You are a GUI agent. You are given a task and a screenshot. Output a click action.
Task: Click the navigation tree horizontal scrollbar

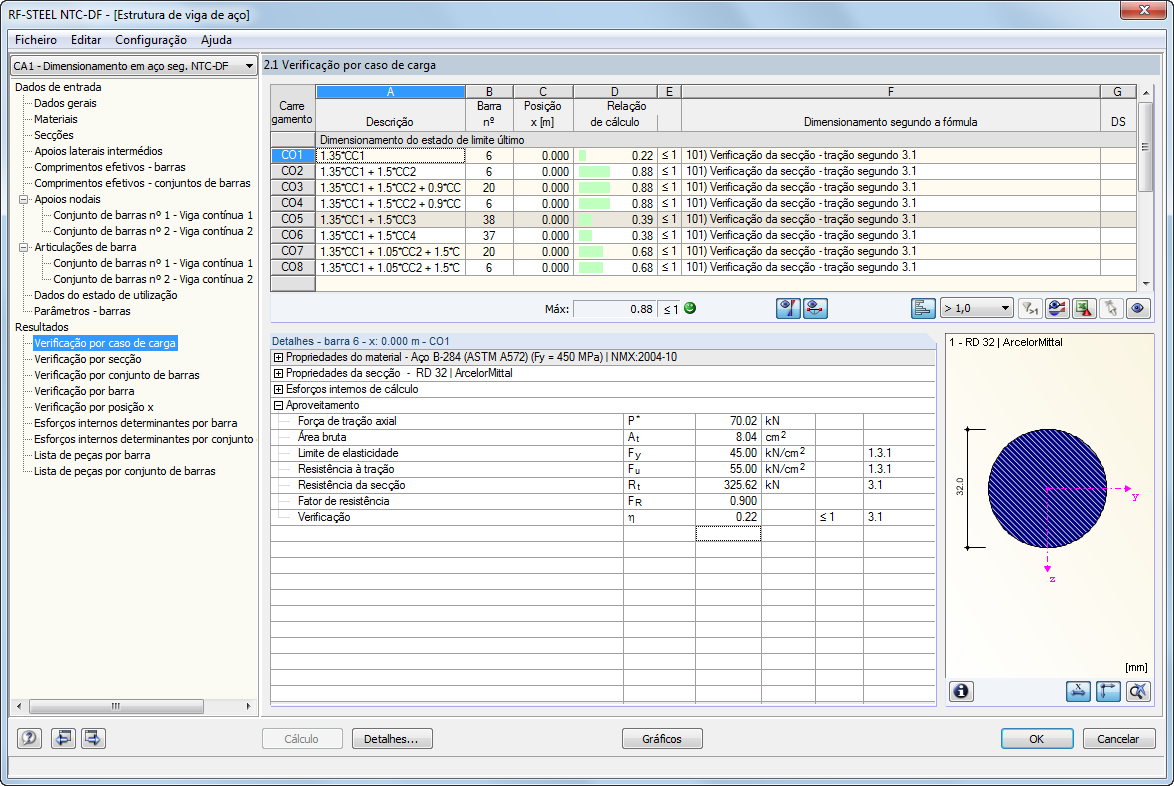pyautogui.click(x=133, y=706)
